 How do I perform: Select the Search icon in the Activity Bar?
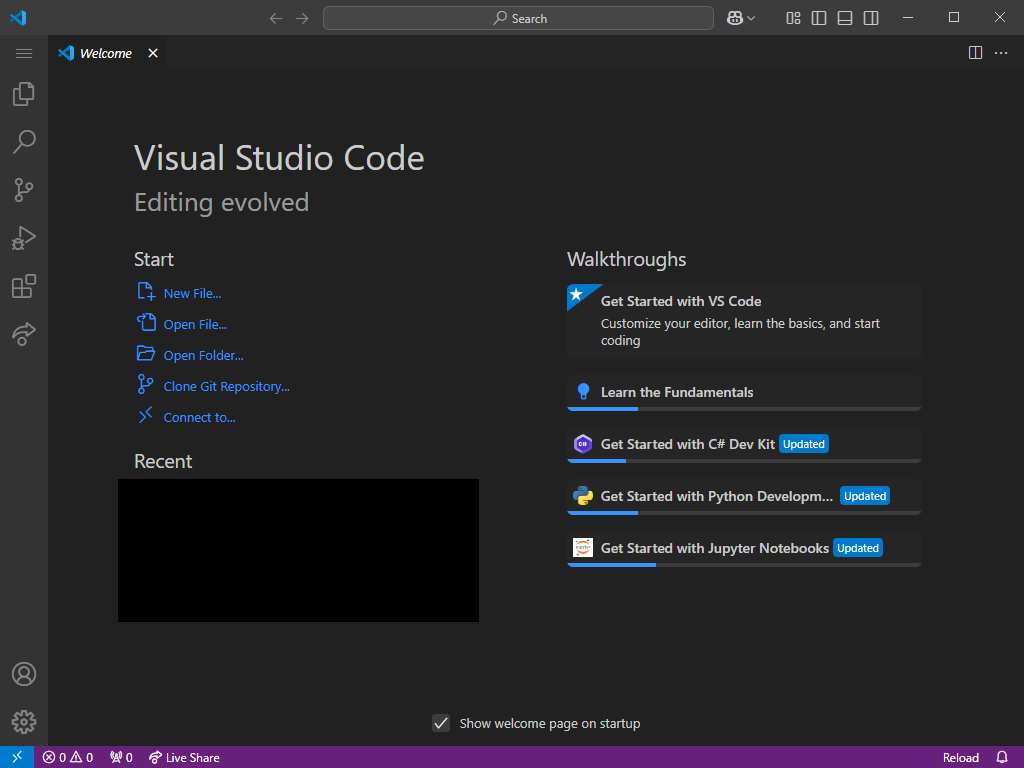tap(24, 142)
